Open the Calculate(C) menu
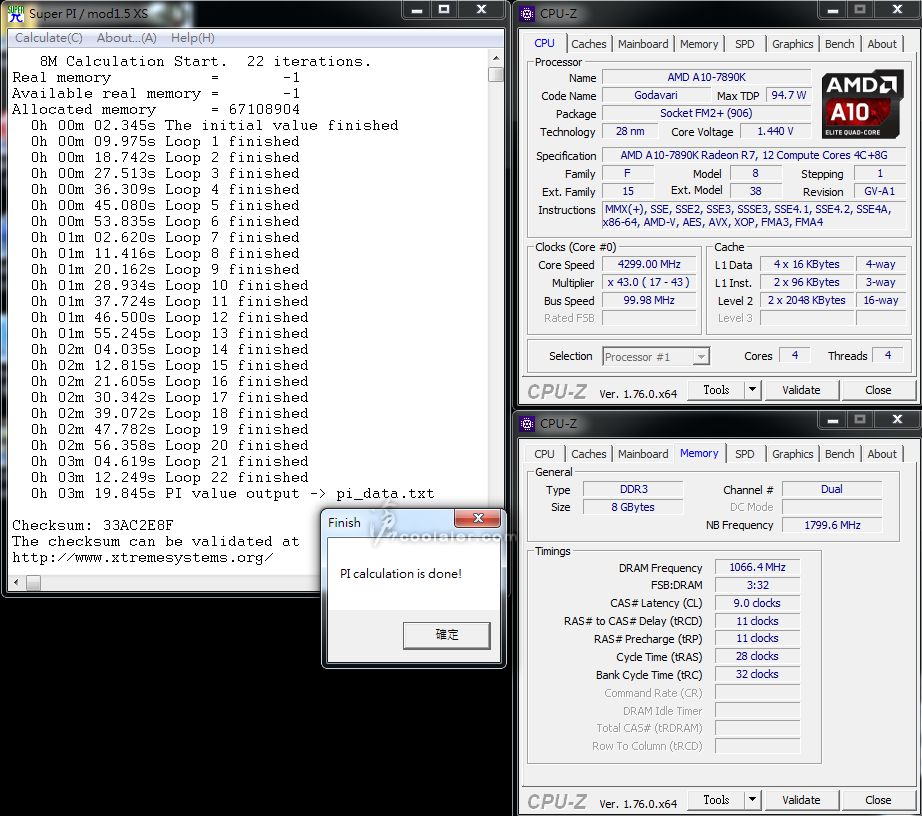This screenshot has width=922, height=816. [49, 38]
